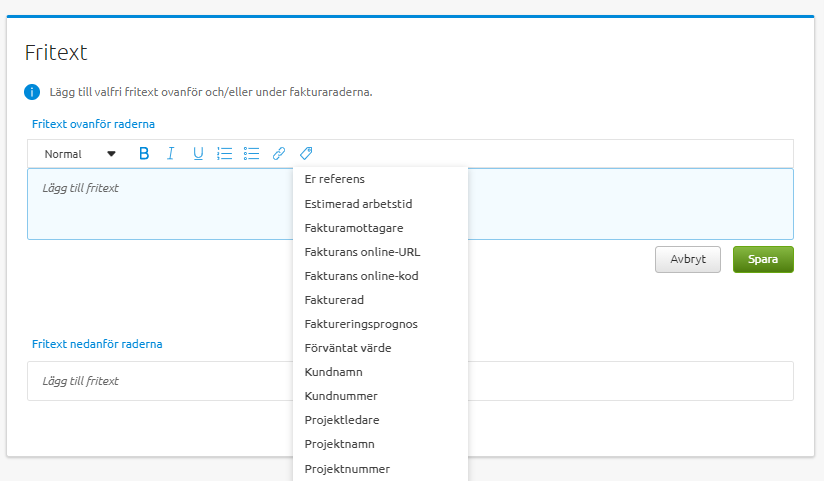Insert a bulleted list
Viewport: 824px width, 481px height.
(252, 154)
